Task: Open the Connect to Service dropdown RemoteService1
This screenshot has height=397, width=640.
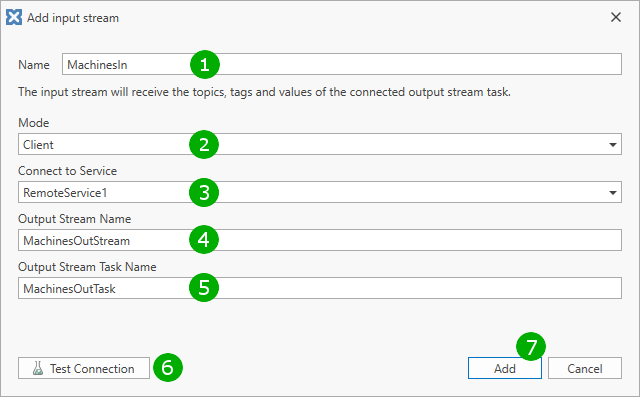Action: [x=320, y=192]
